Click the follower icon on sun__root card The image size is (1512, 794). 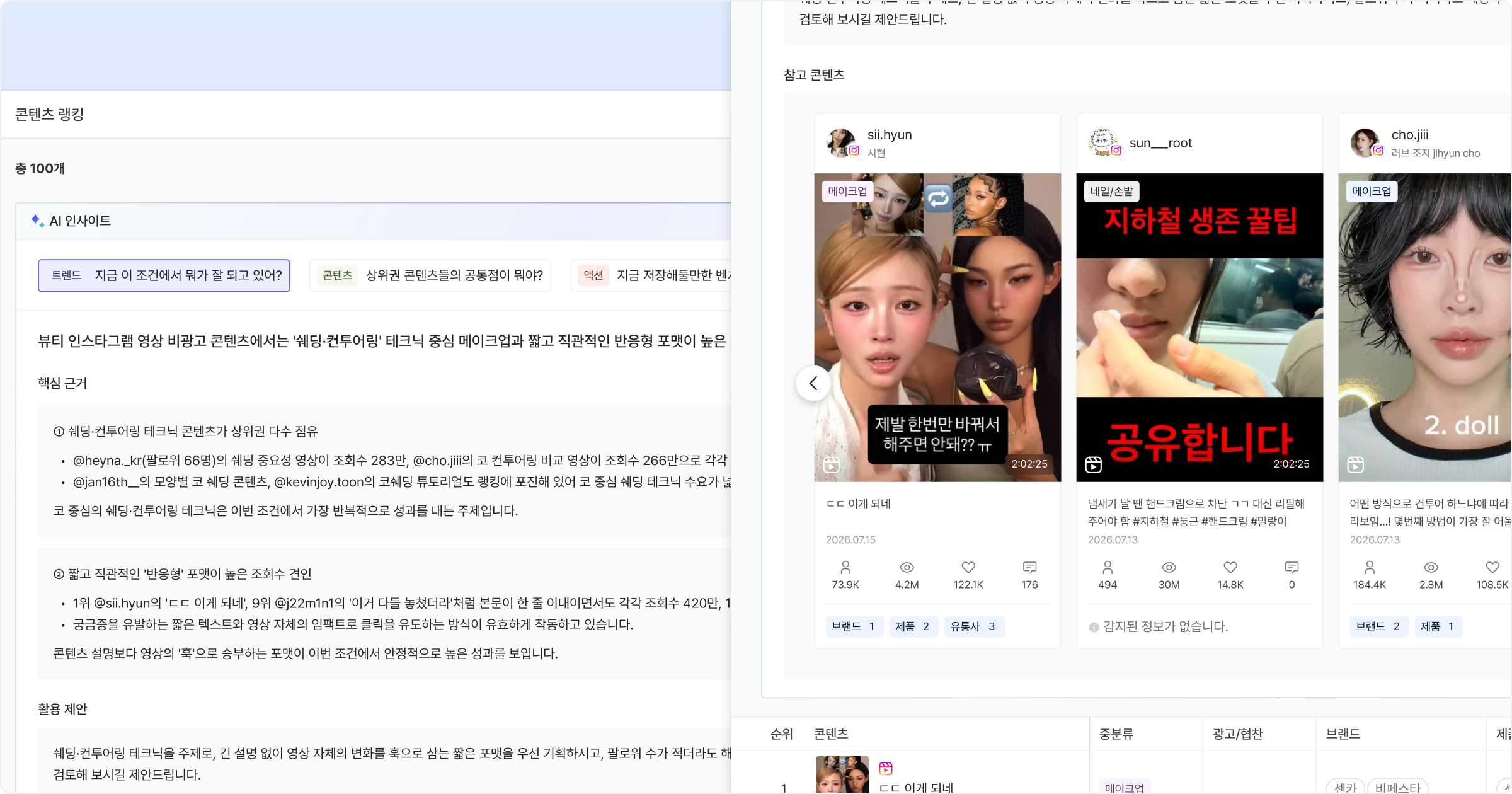(x=1108, y=567)
